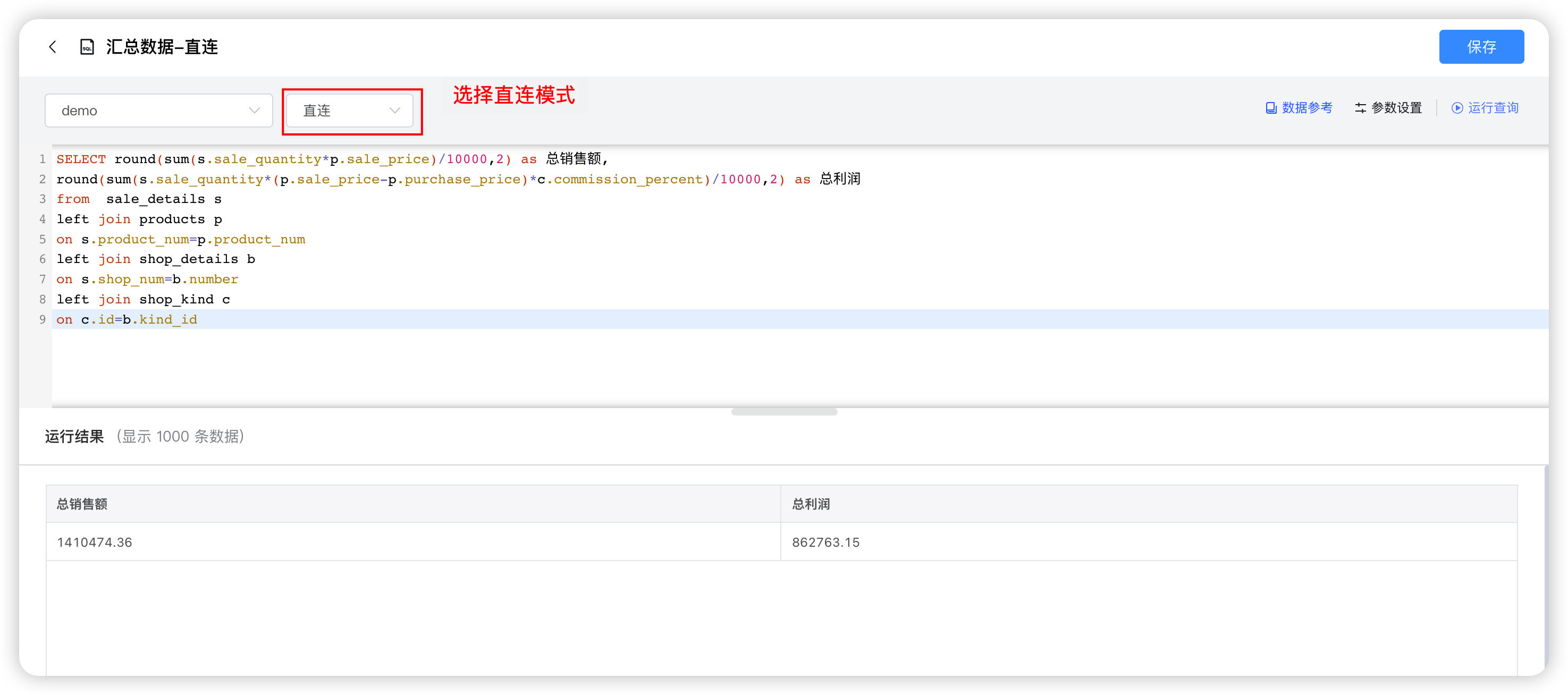Click the SELECT line in the editor
Image resolution: width=1568 pixels, height=695 pixels.
click(x=332, y=159)
